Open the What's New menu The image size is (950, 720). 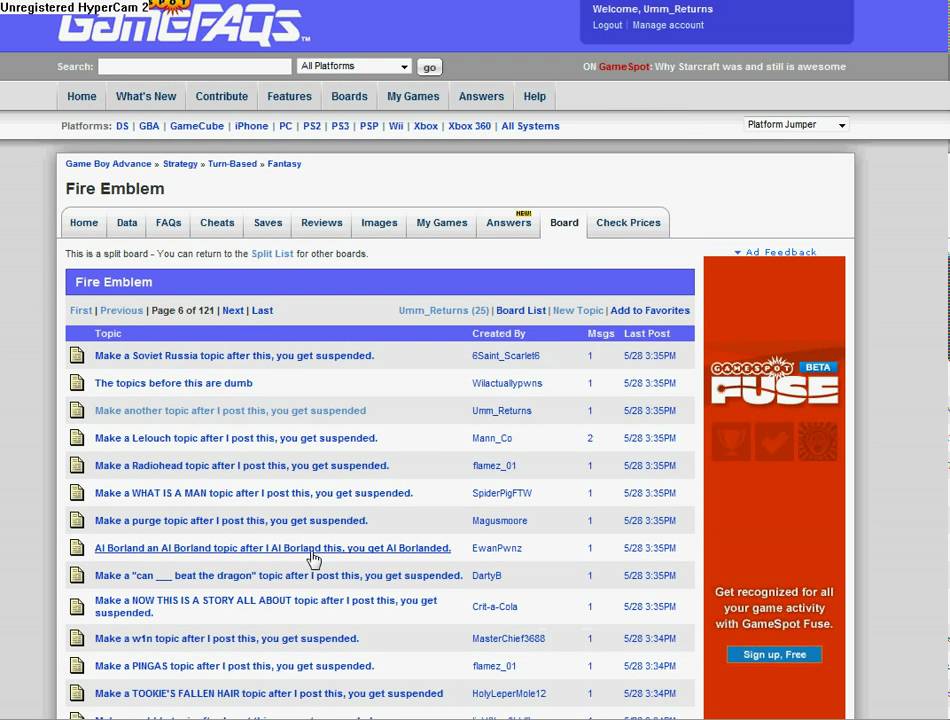(146, 96)
